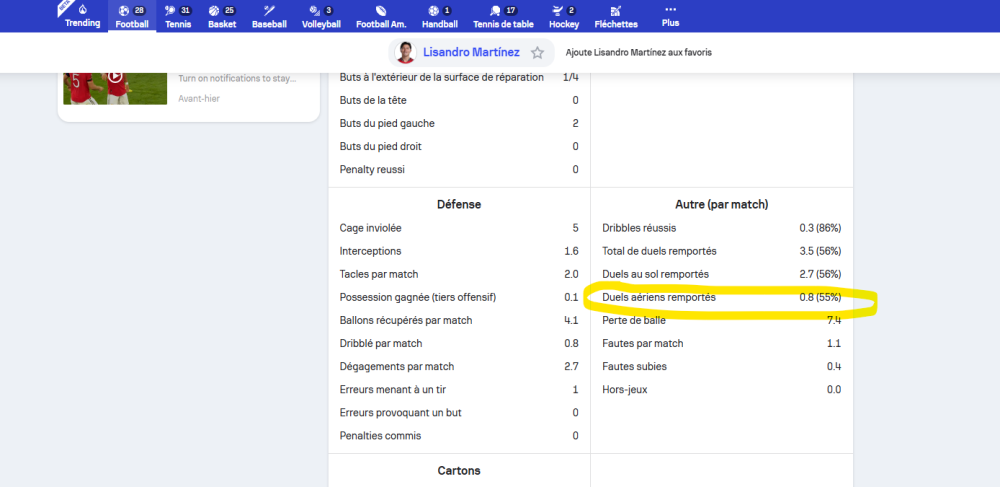Go to the Basket section
Viewport: 1000px width, 487px height.
coord(222,16)
